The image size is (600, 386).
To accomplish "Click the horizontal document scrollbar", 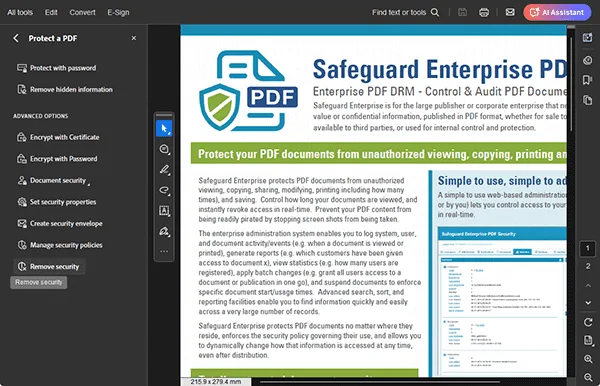I will tap(379, 382).
